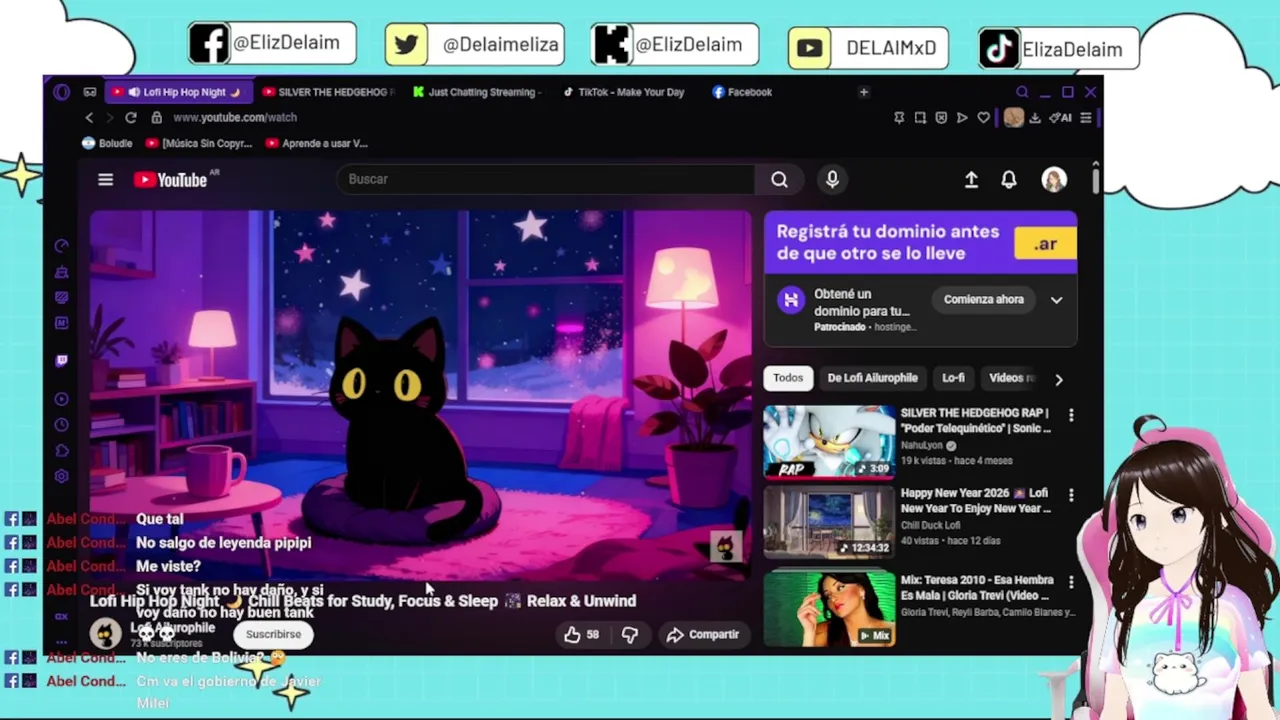Open the ad blocker shield icon
Screen dimensions: 1280x720
pyautogui.click(x=941, y=117)
